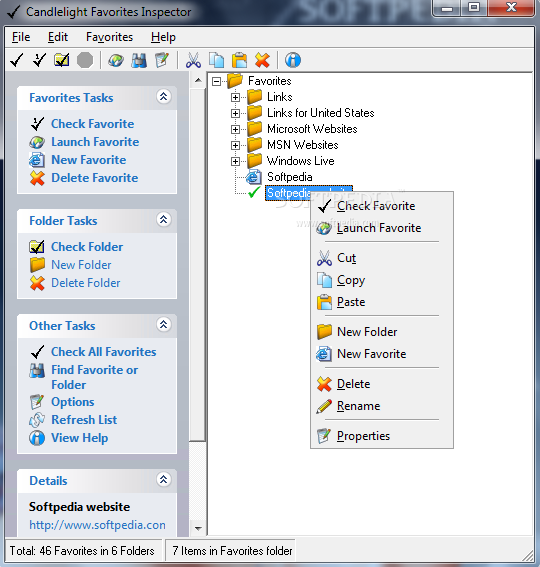Click the status text '7 Items in Favorites folder'
540x567 pixels.
(232, 551)
